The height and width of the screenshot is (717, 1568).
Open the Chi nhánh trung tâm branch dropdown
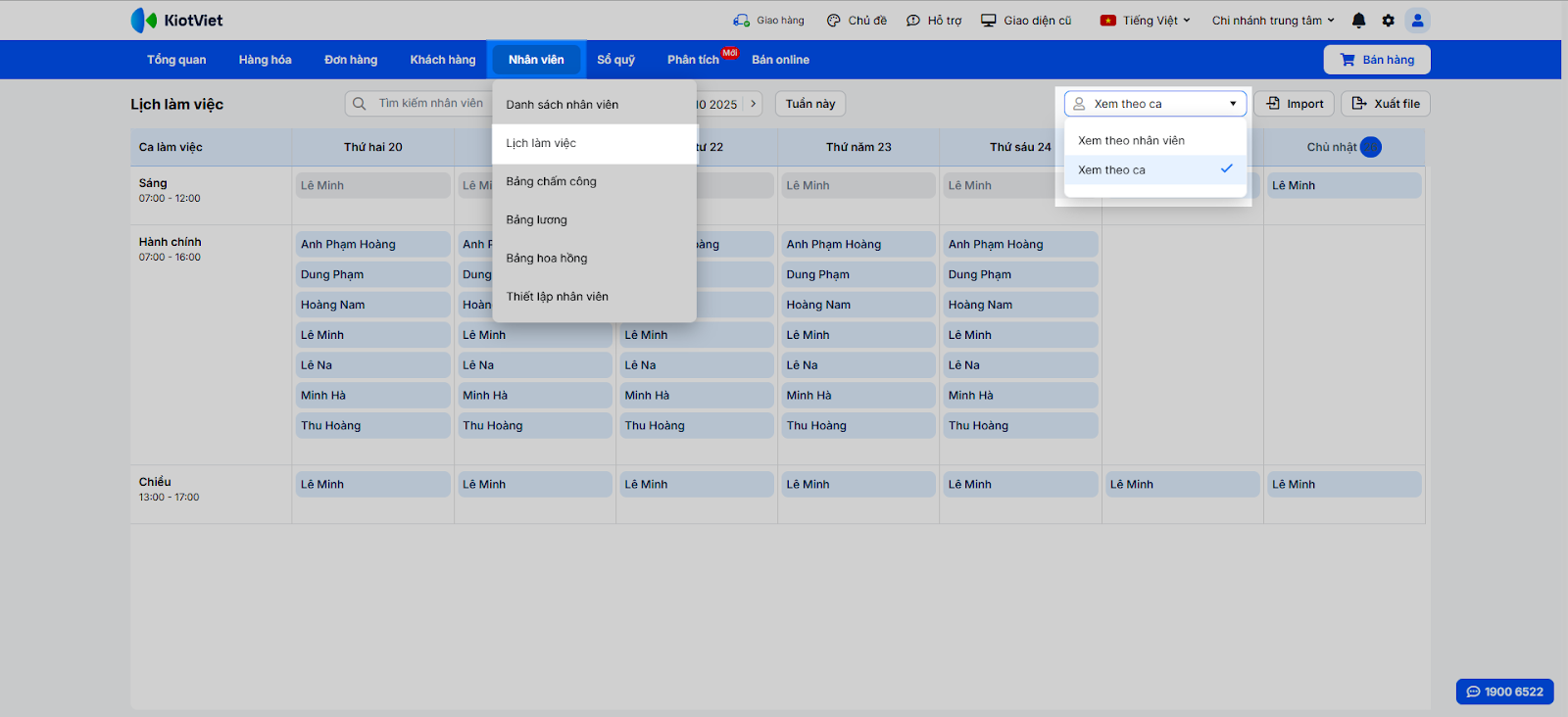click(1273, 21)
